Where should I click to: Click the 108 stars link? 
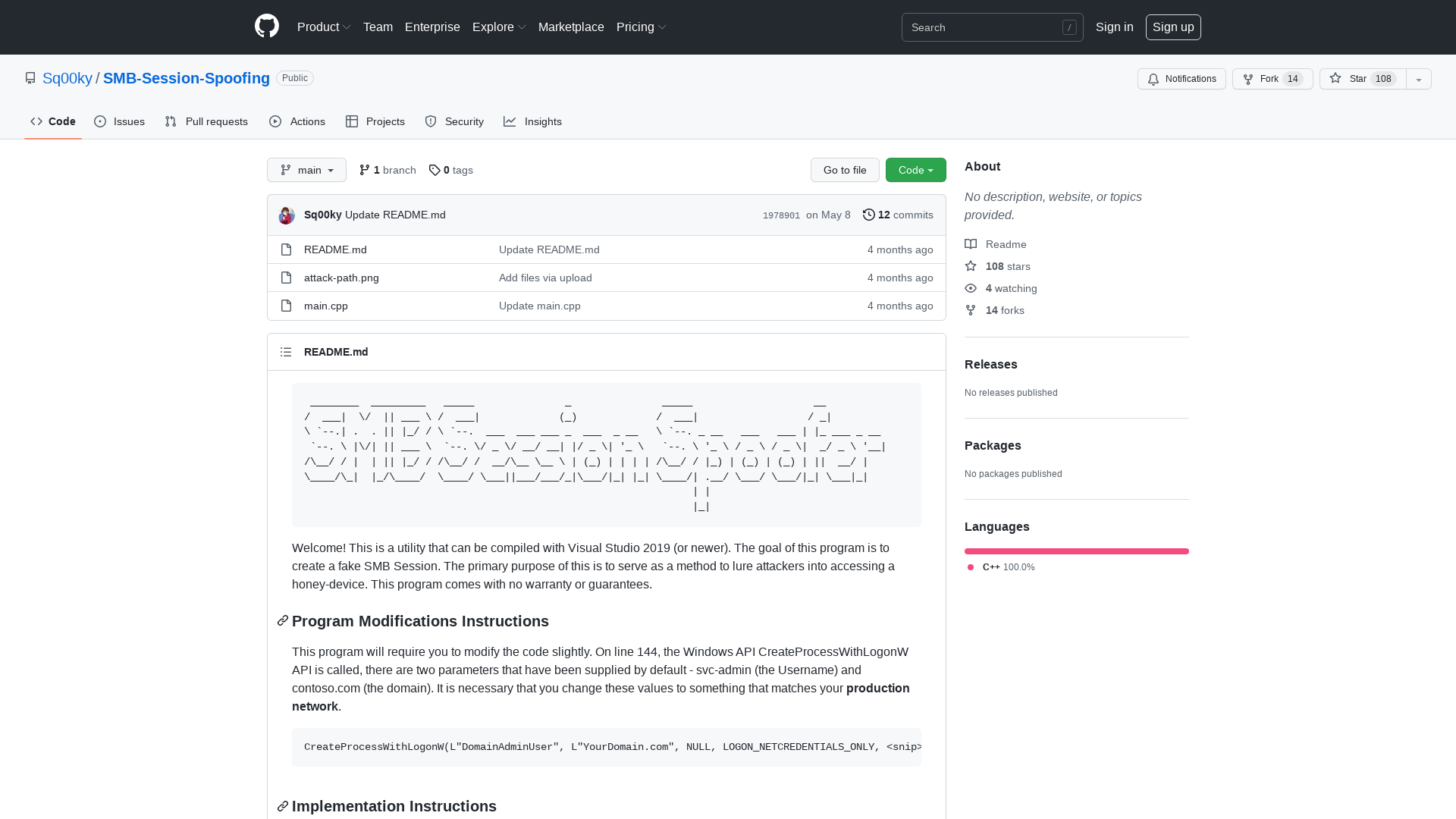point(997,266)
